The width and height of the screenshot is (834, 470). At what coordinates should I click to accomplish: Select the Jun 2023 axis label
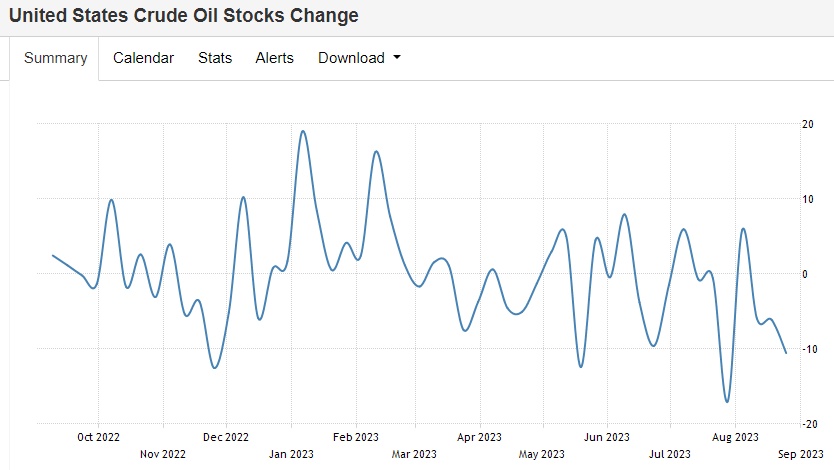(x=607, y=437)
